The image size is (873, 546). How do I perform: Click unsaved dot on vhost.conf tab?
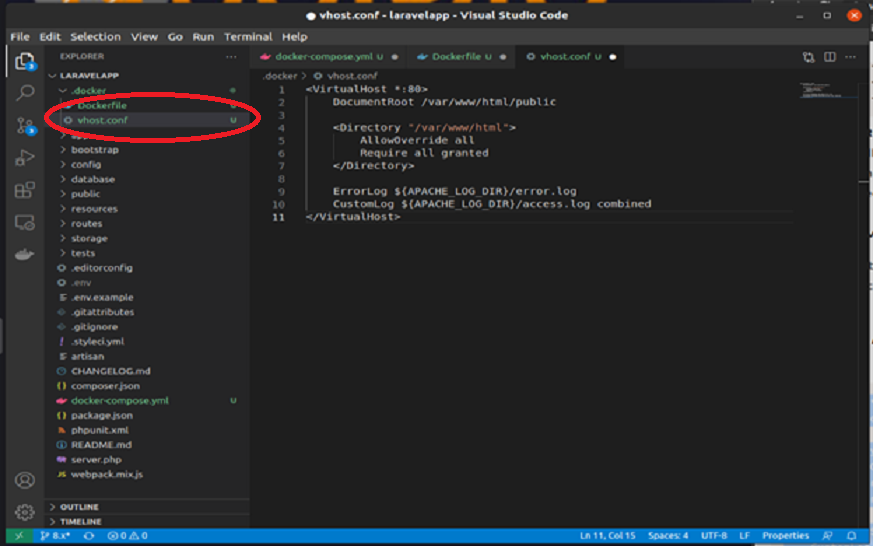coord(612,57)
